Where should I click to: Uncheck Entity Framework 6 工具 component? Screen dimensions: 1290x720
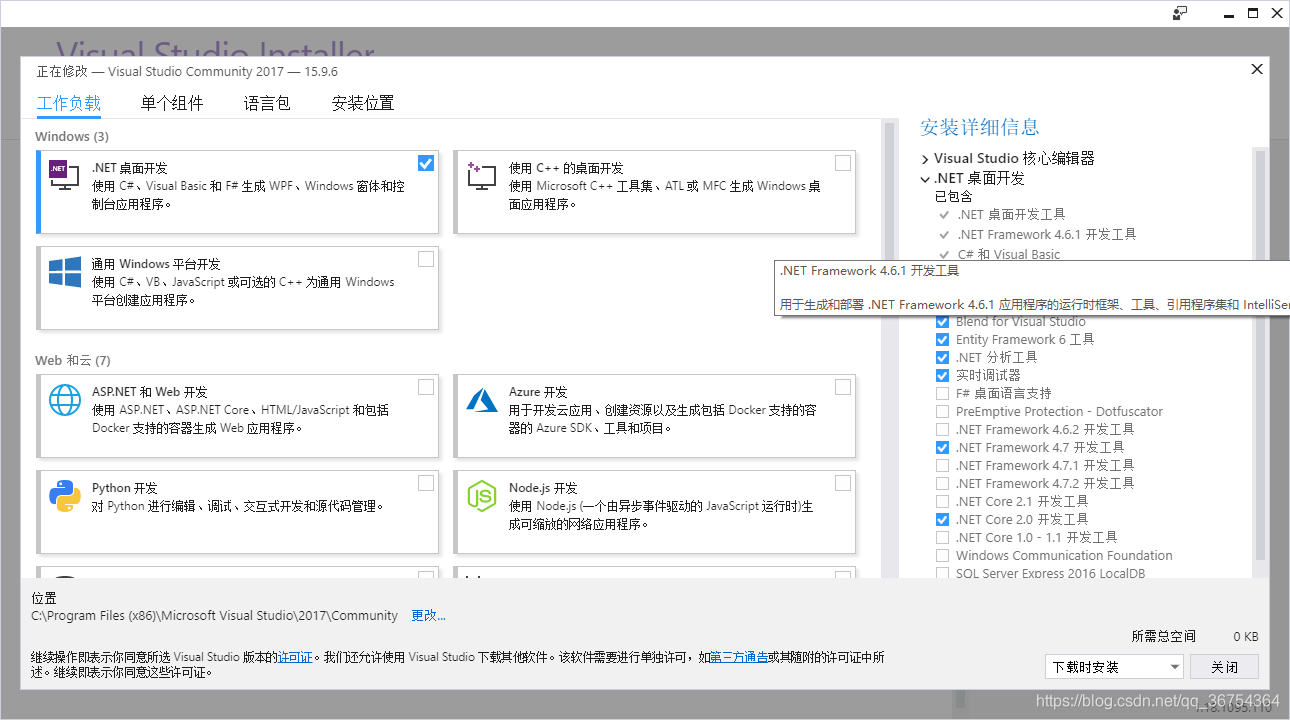click(x=942, y=339)
